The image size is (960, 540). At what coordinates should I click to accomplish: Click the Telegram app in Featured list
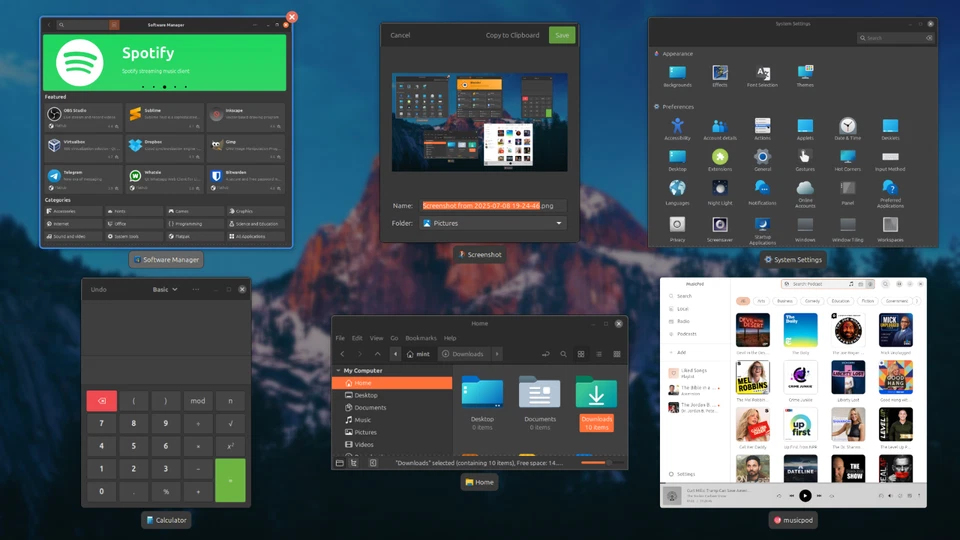83,180
